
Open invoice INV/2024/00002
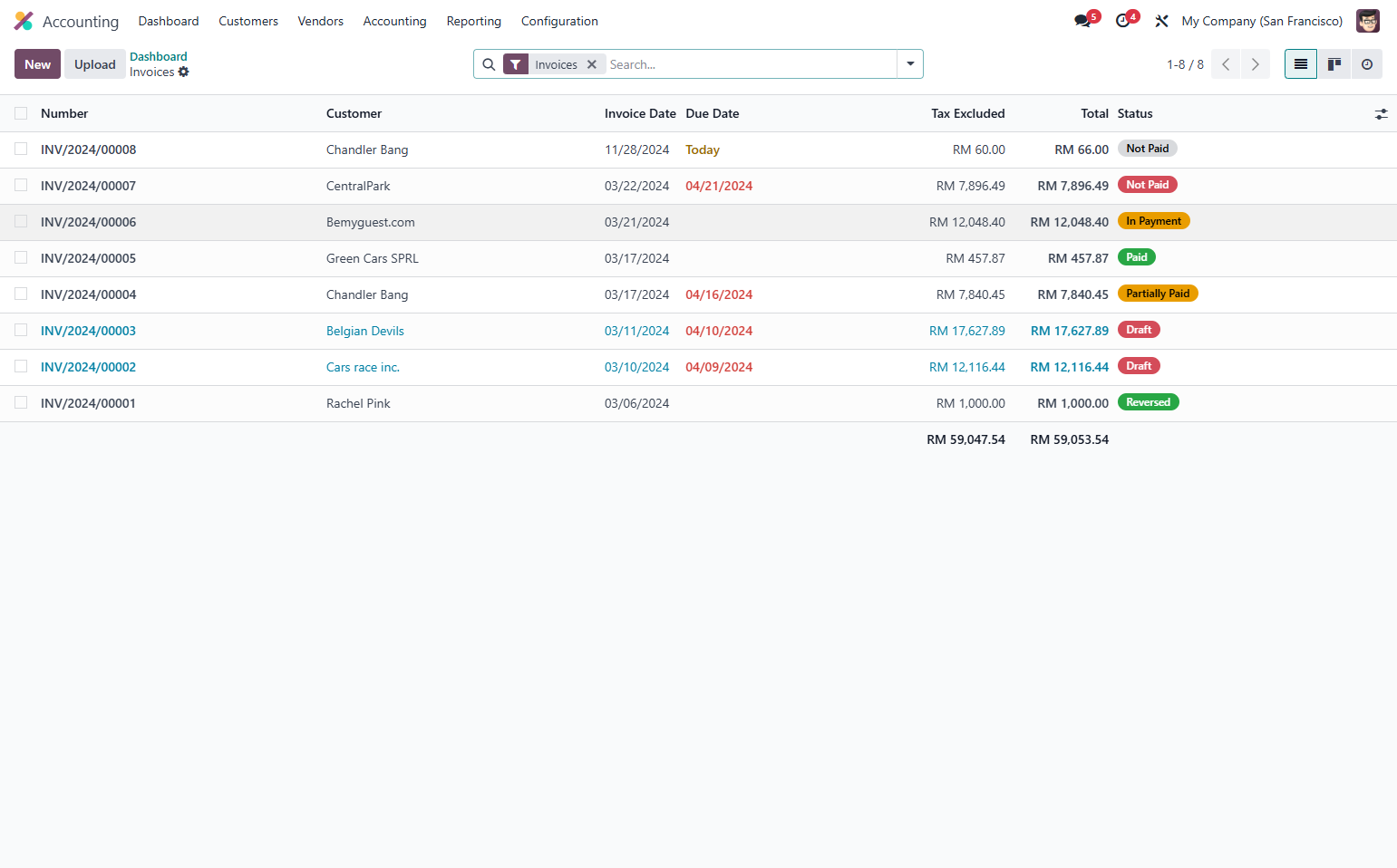pos(88,367)
